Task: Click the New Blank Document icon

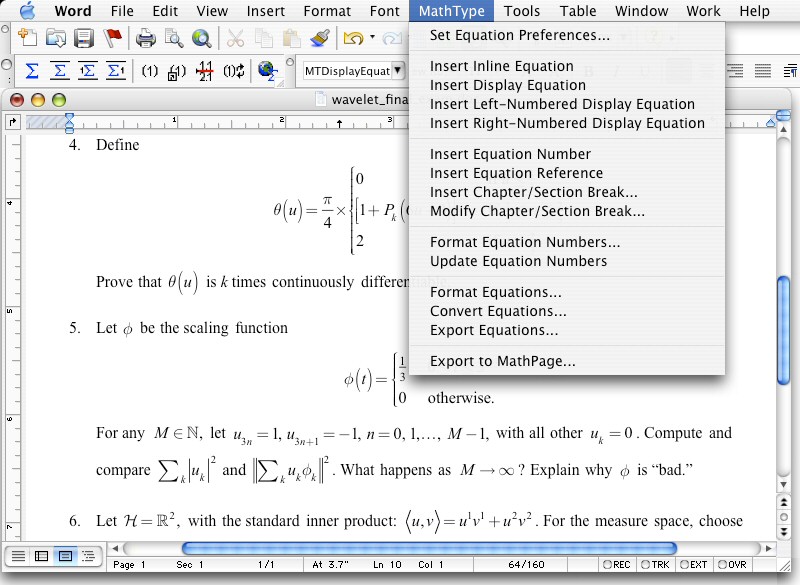Action: coord(27,38)
